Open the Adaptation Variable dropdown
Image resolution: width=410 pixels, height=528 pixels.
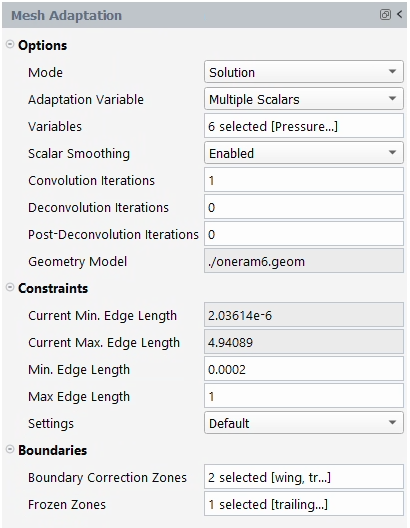pyautogui.click(x=304, y=99)
